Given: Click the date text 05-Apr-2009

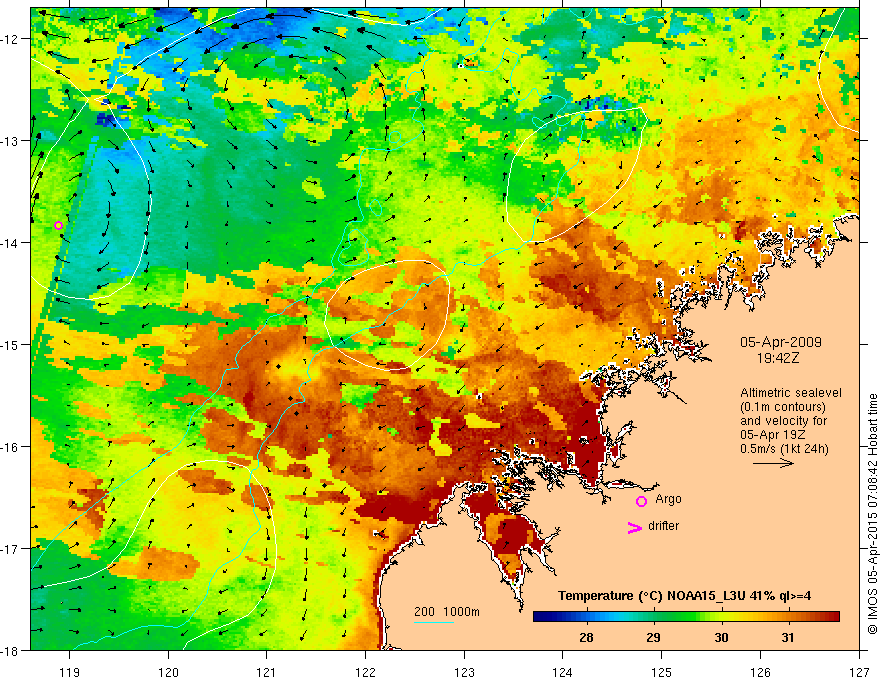Looking at the screenshot, I should tap(781, 342).
